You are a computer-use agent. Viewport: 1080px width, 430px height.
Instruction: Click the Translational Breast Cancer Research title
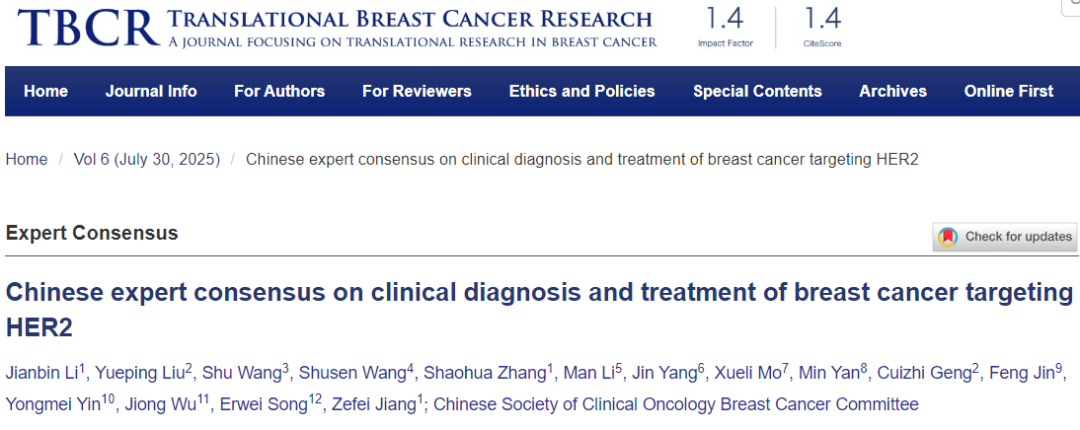[x=410, y=19]
